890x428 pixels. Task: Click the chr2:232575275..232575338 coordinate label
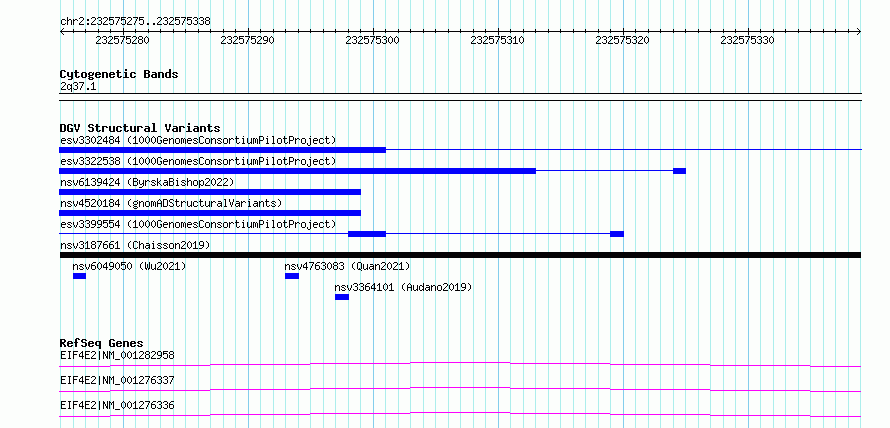point(135,22)
